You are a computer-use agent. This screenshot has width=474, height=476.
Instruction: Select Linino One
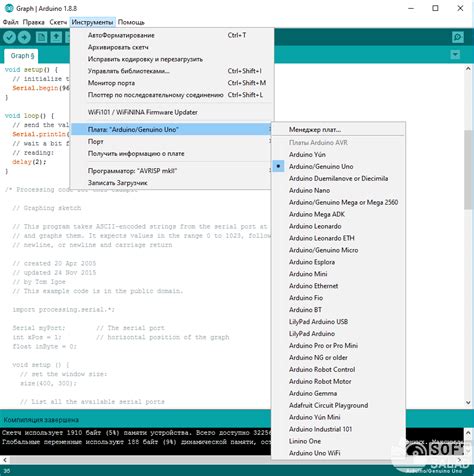click(x=339, y=441)
